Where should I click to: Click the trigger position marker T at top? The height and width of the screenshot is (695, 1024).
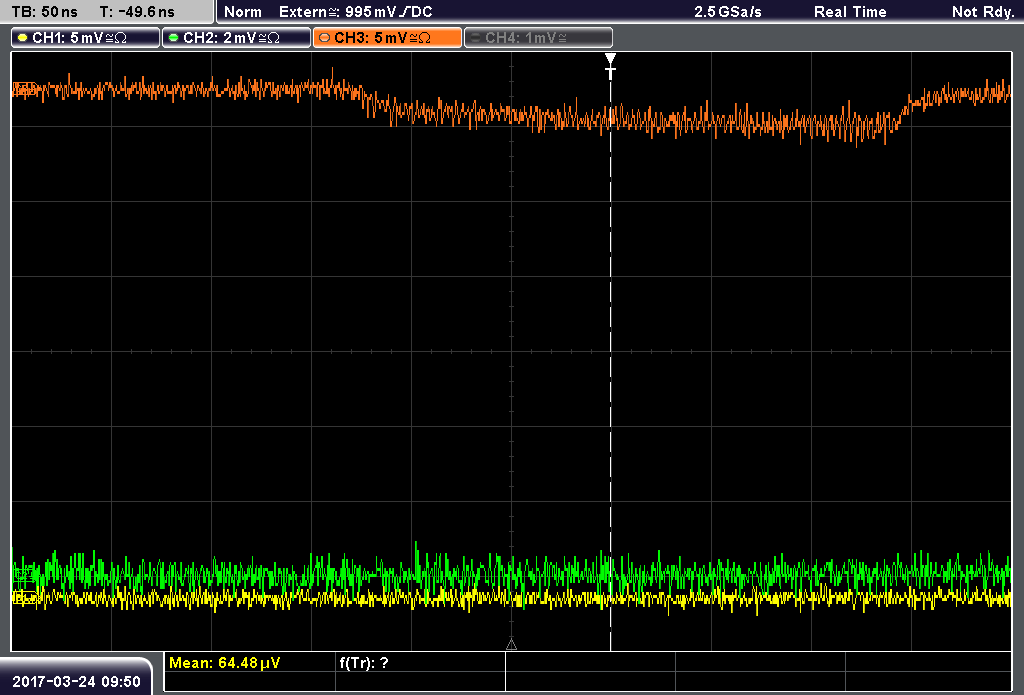pos(610,67)
